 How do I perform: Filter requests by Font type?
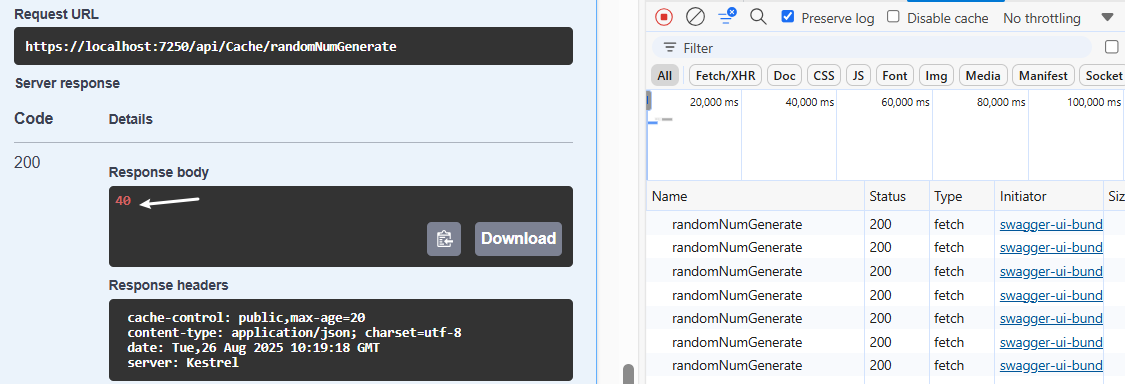click(x=895, y=75)
